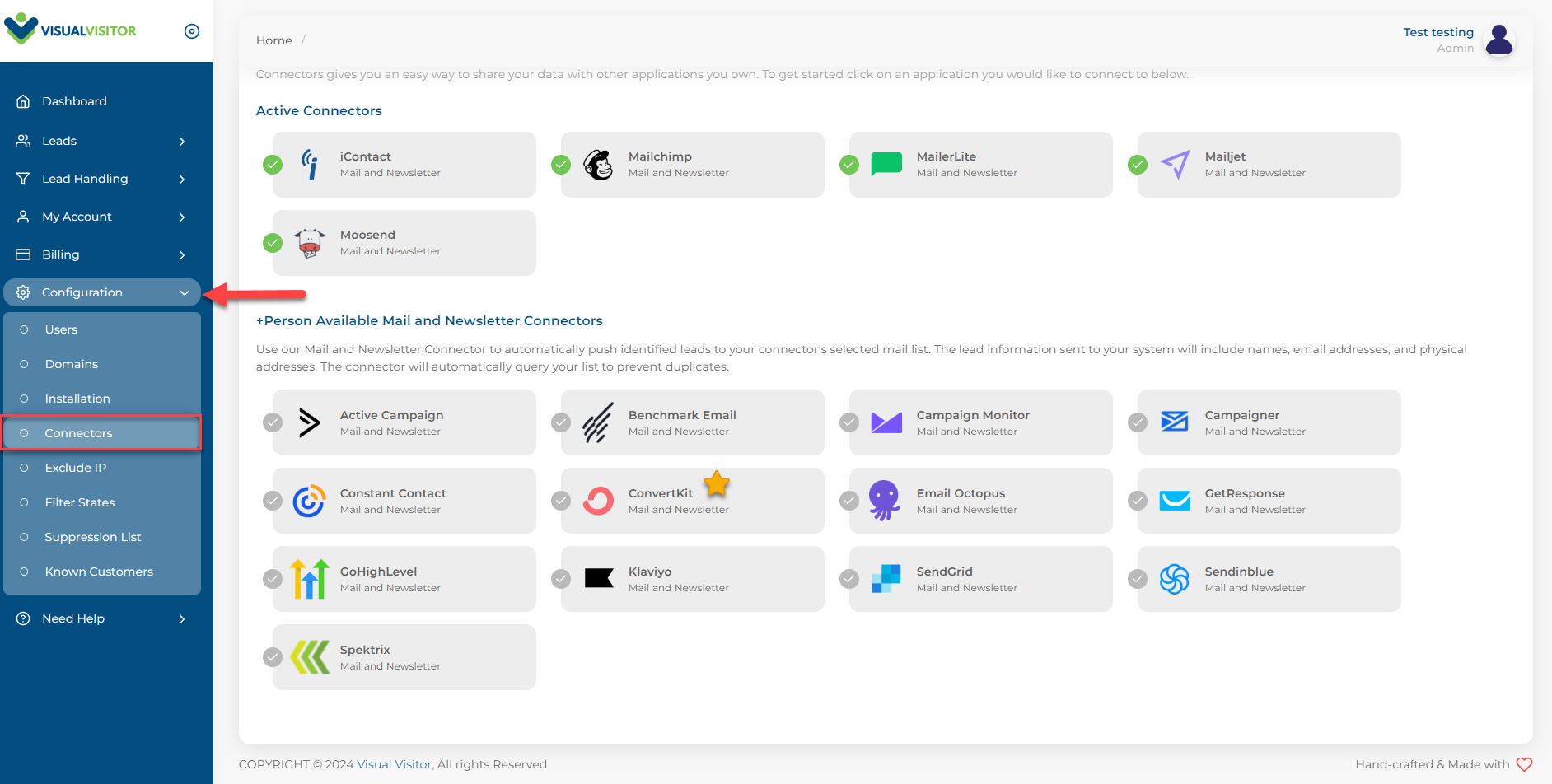The image size is (1552, 784).
Task: Open user profile avatar icon
Action: coord(1499,40)
